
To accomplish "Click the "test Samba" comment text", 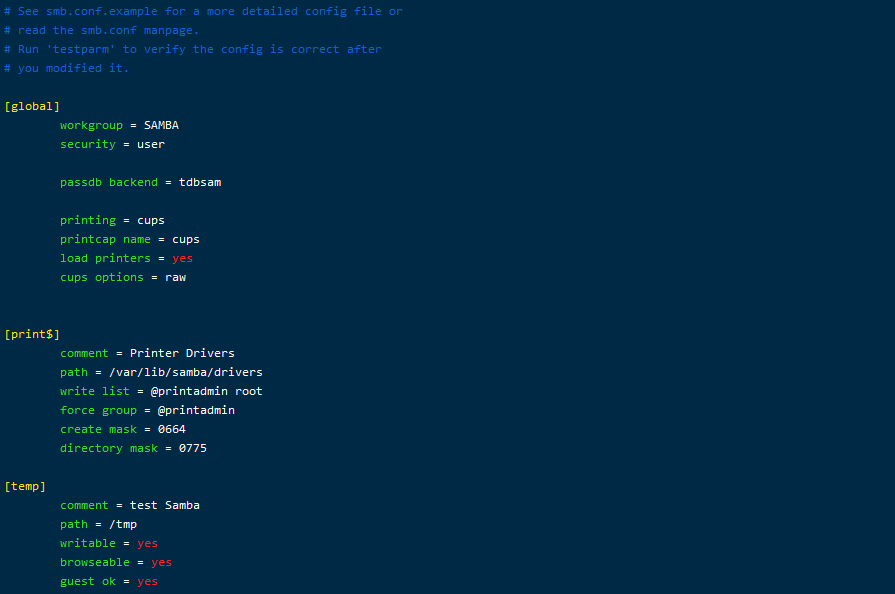I will [x=165, y=505].
